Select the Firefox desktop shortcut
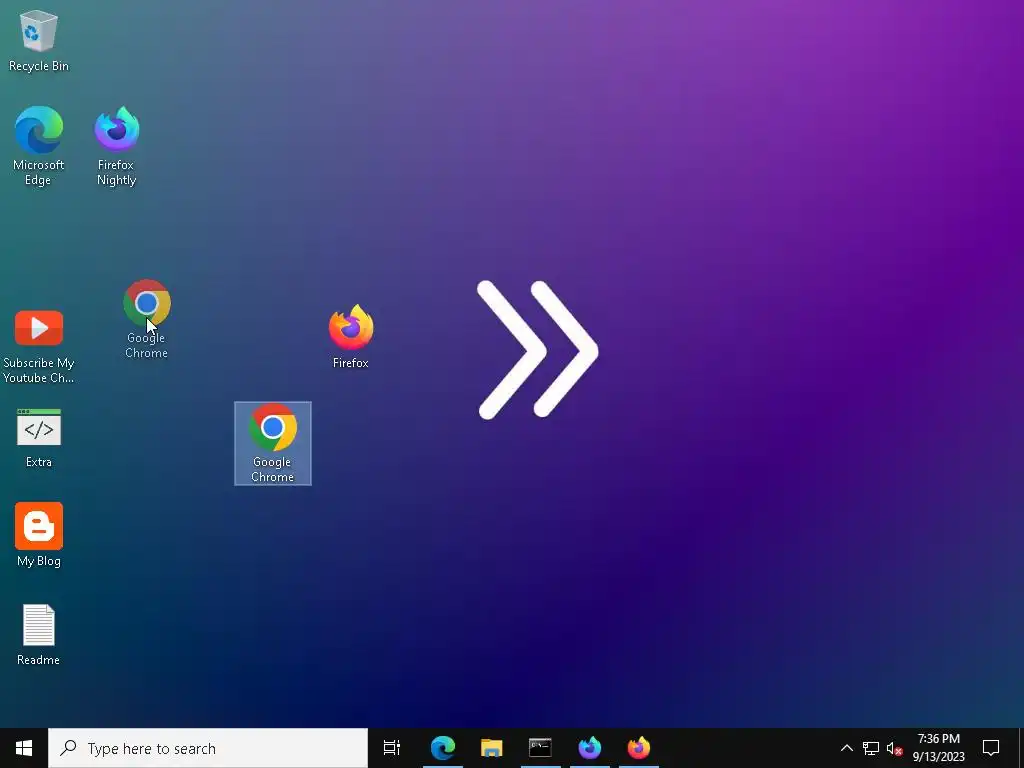The width and height of the screenshot is (1024, 768). (351, 336)
